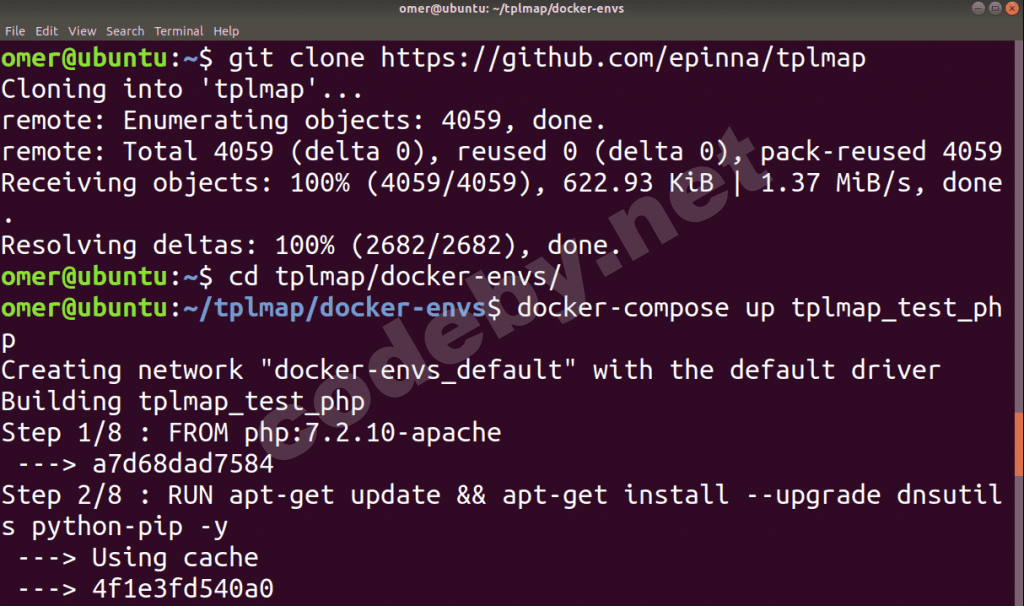Click the window title omer@ubuntu: ~/tplmap/docker-envs

tap(512, 10)
